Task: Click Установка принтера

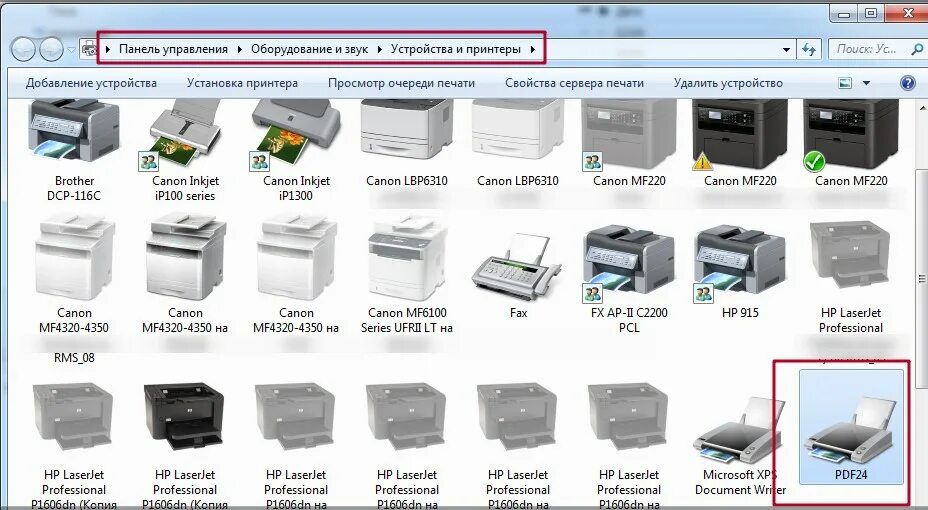Action: (242, 83)
